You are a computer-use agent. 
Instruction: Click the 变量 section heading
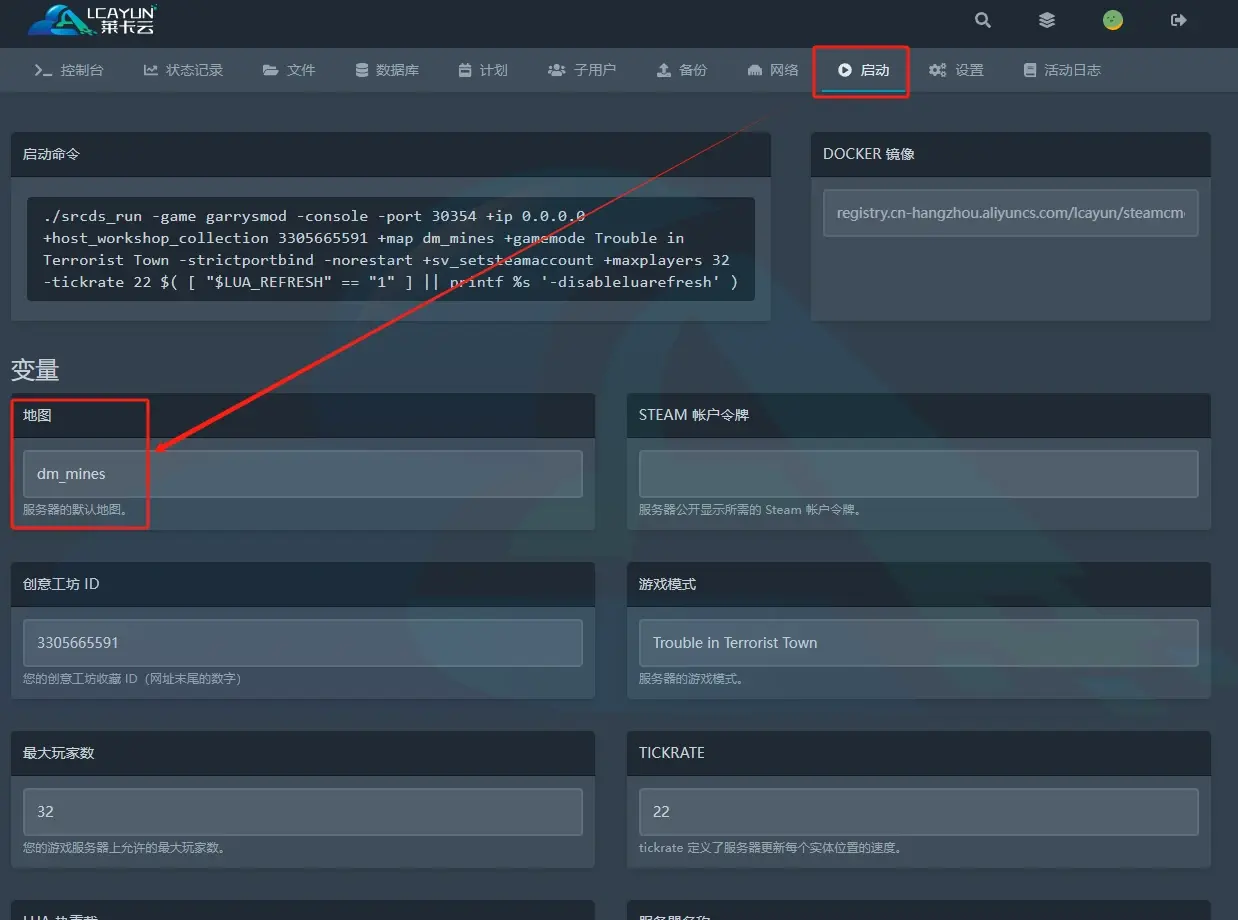pos(35,370)
